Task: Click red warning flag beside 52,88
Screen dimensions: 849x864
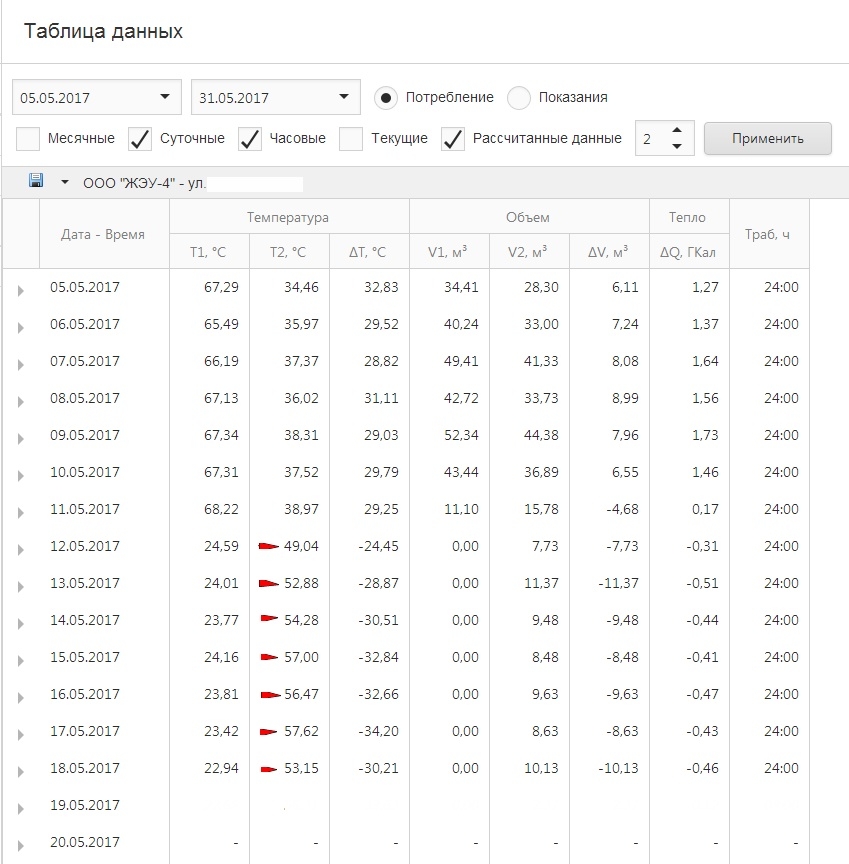Action: coord(269,583)
